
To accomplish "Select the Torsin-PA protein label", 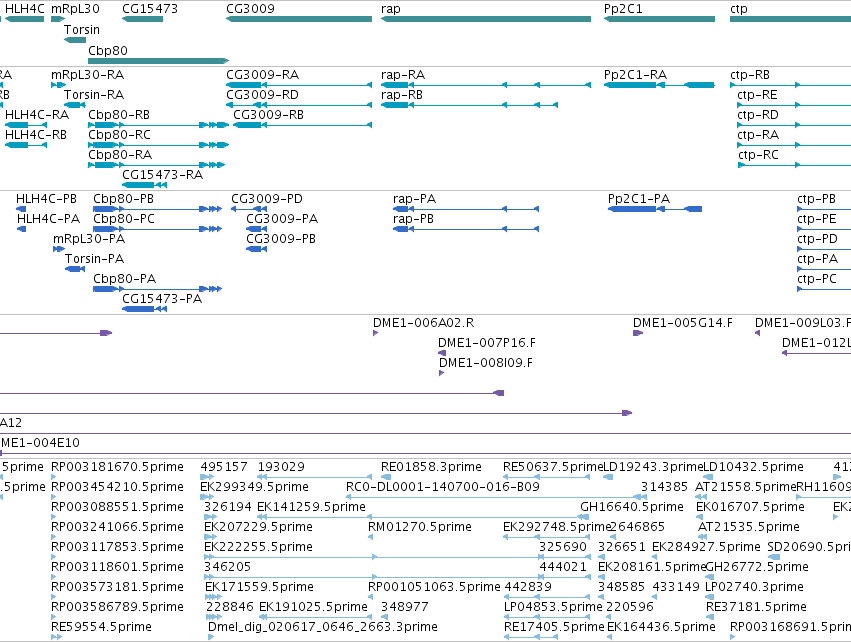I will click(x=94, y=258).
